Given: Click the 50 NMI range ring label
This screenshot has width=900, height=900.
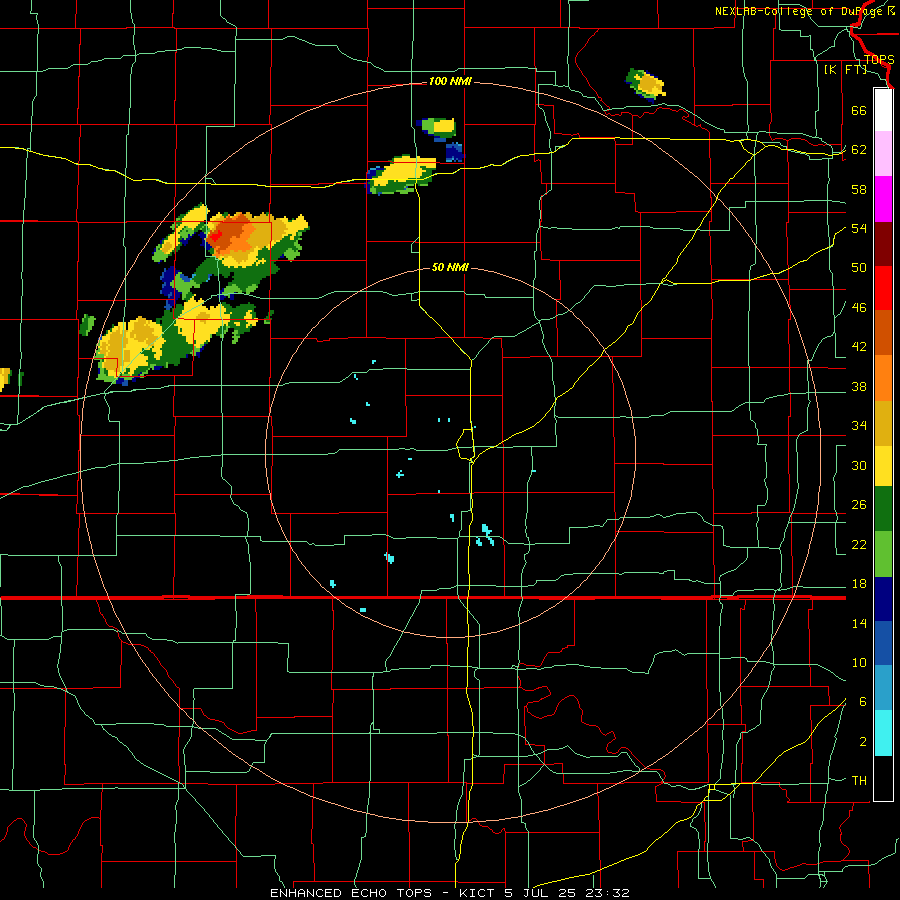Looking at the screenshot, I should coord(450,267).
